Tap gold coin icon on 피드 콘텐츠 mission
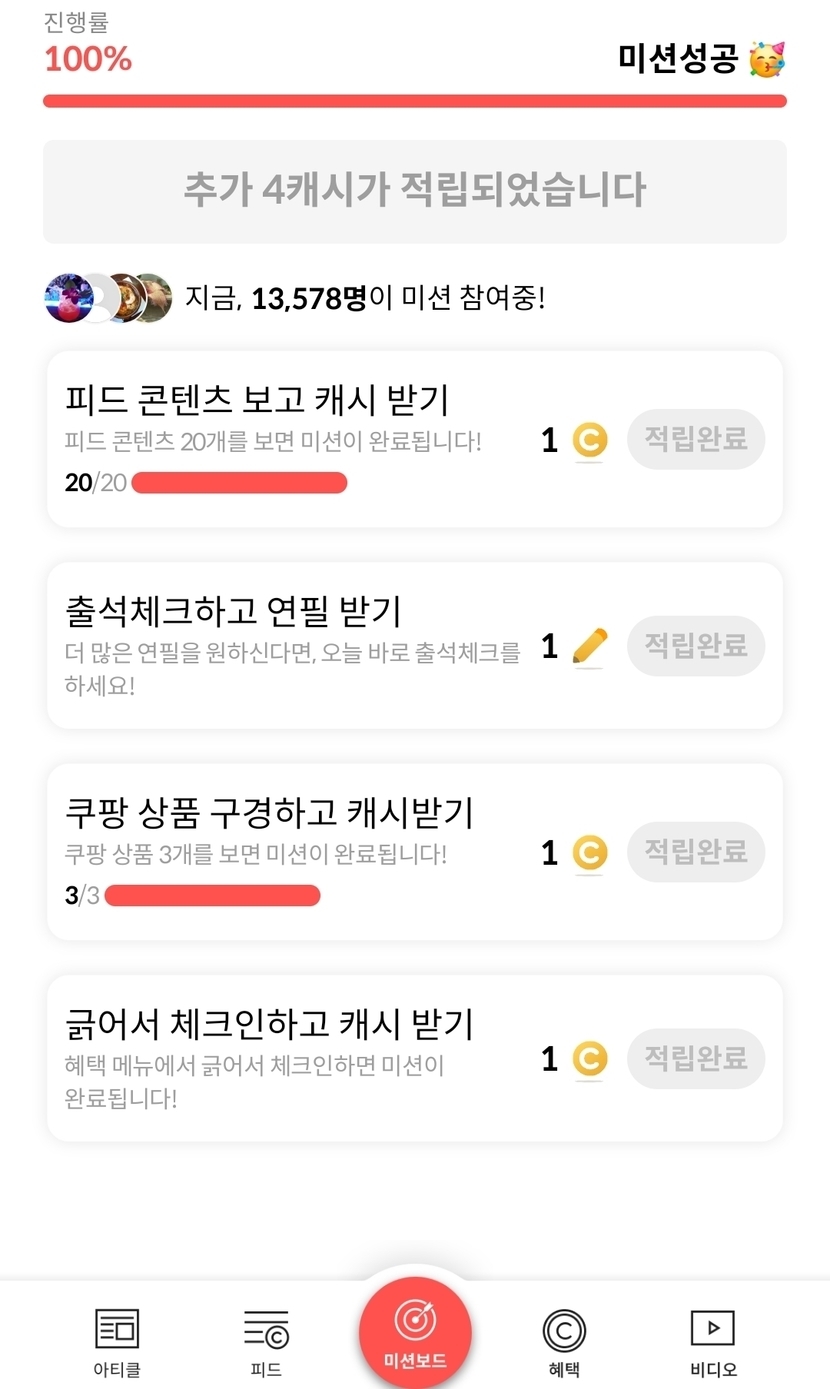830x1389 pixels. coord(590,440)
